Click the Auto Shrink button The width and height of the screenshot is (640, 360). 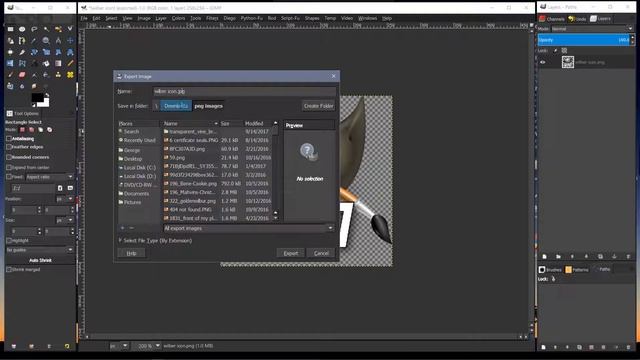click(40, 260)
